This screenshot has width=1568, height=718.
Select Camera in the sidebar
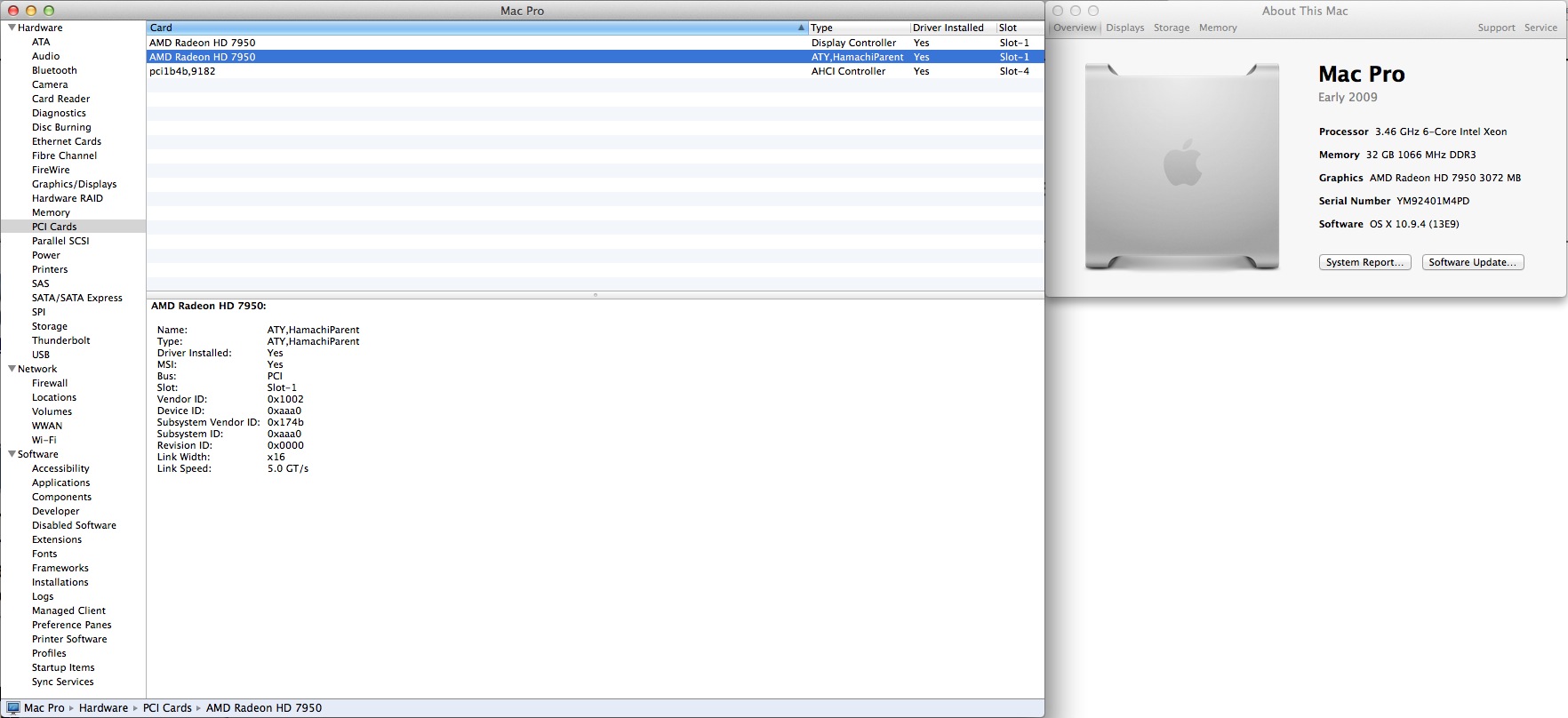click(50, 84)
